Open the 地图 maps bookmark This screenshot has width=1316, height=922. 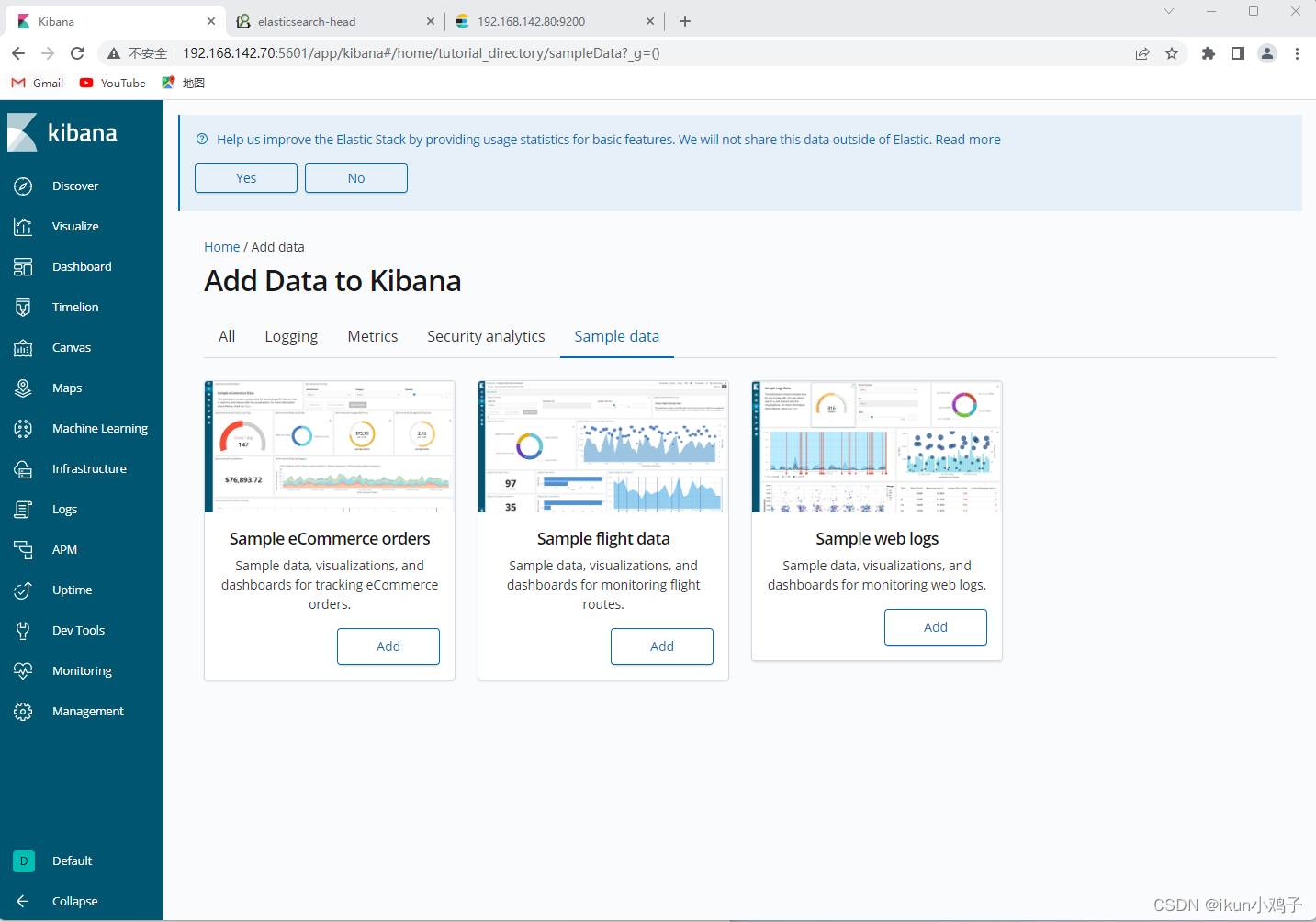[x=183, y=83]
